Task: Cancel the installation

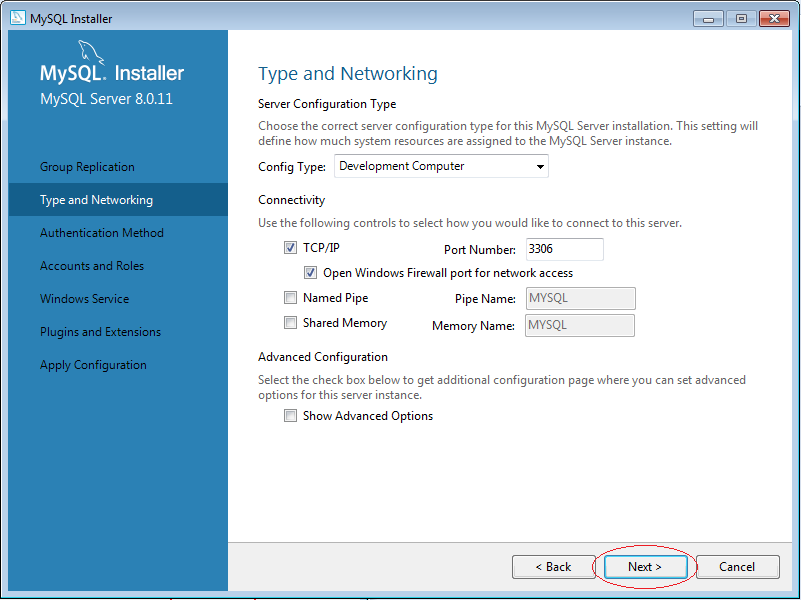Action: point(738,567)
